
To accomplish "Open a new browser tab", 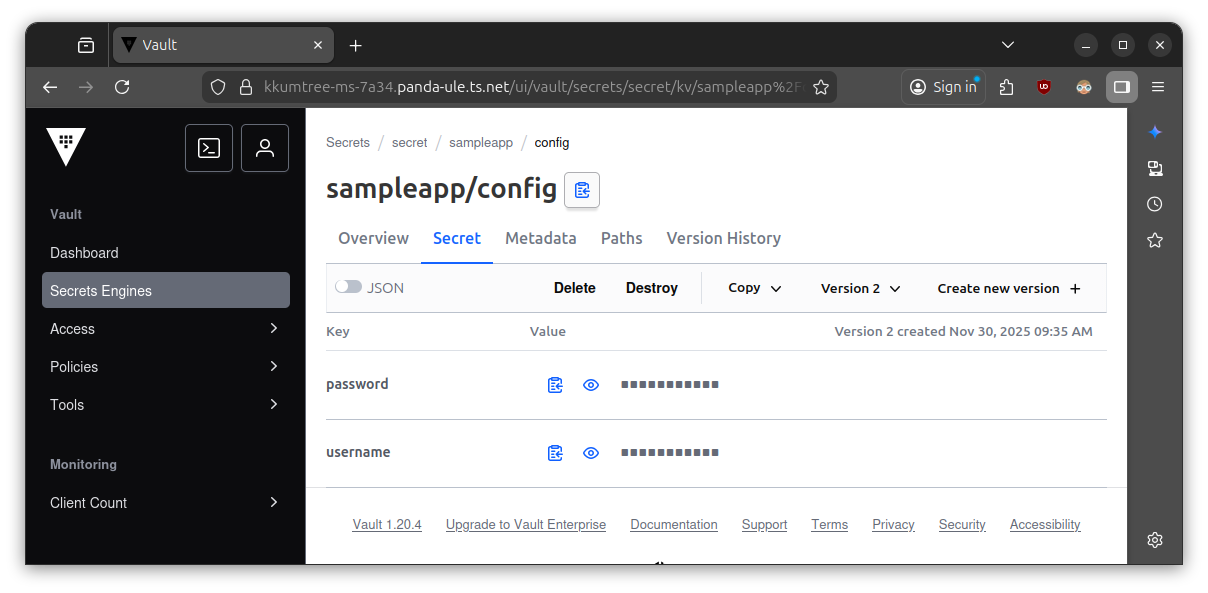I will point(356,45).
